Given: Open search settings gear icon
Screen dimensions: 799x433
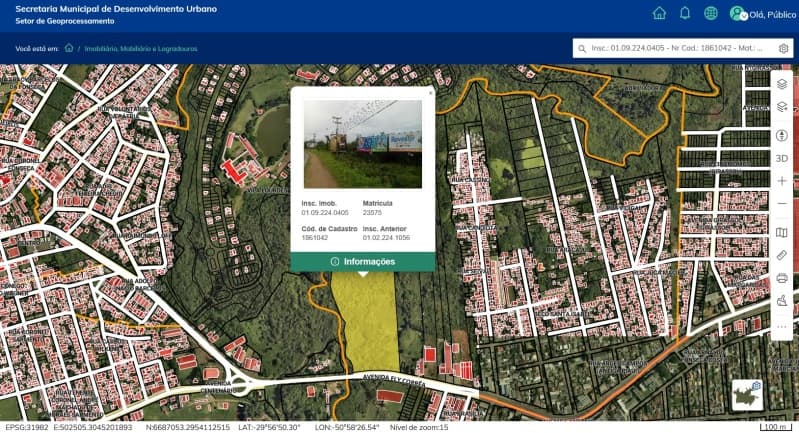Looking at the screenshot, I should (x=783, y=48).
